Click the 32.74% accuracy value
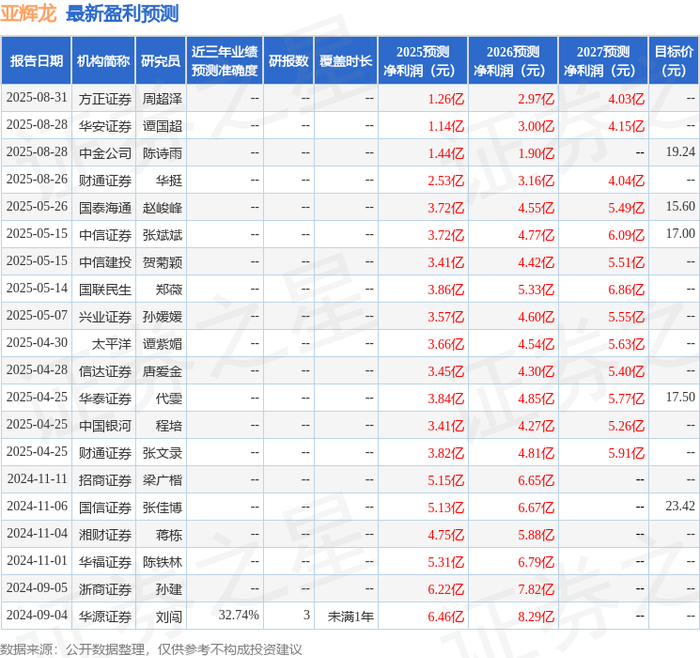 tap(239, 616)
